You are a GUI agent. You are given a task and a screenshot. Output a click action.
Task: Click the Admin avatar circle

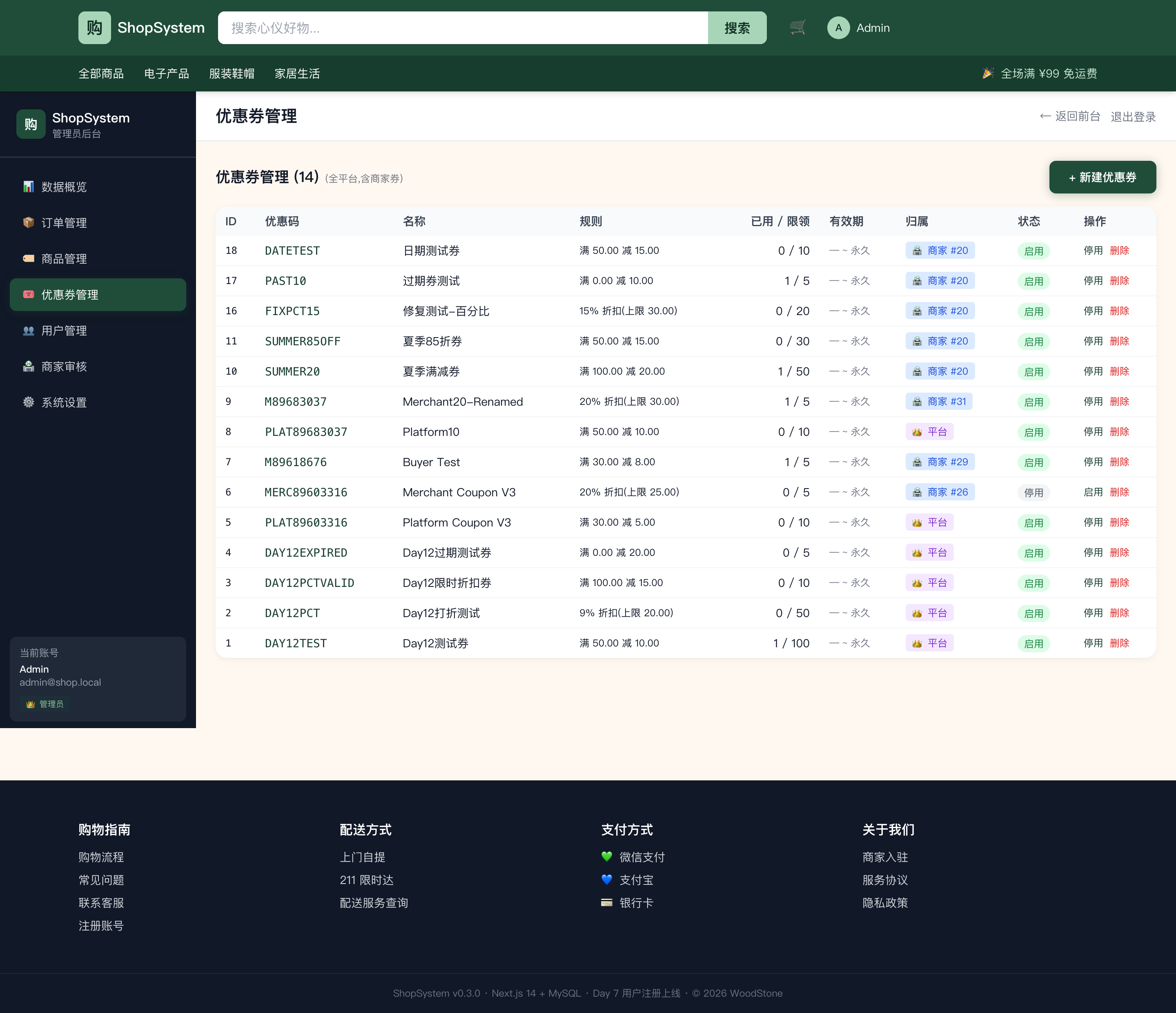(x=838, y=28)
